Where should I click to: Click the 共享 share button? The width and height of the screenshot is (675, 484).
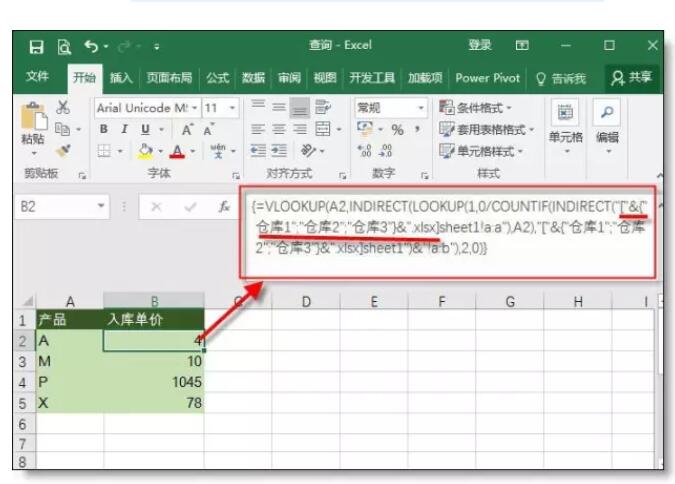(x=632, y=78)
